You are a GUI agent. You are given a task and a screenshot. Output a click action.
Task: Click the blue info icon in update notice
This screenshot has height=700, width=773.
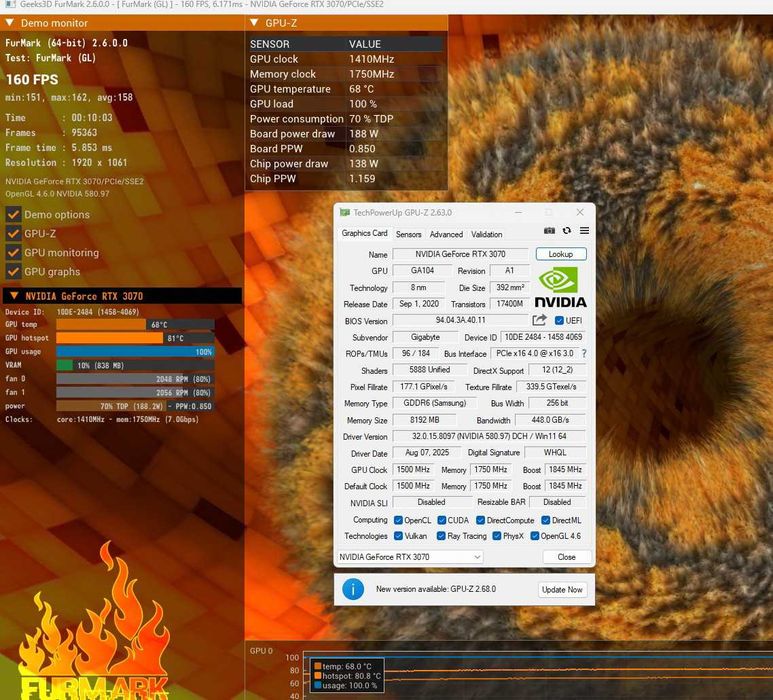point(353,589)
